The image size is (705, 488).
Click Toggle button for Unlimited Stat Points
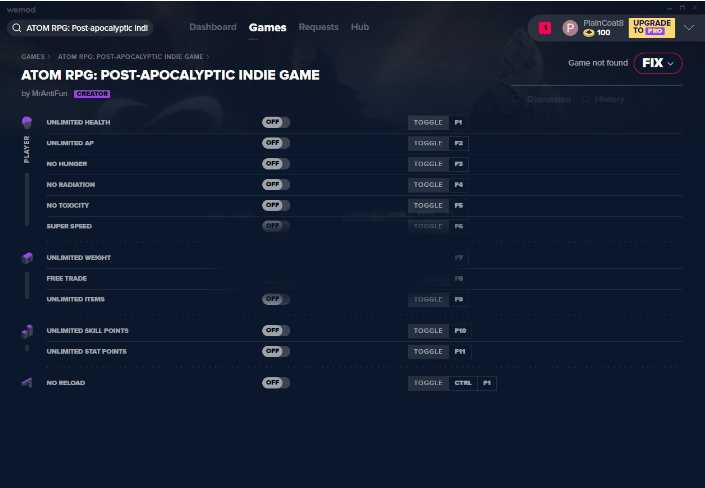[x=428, y=351]
